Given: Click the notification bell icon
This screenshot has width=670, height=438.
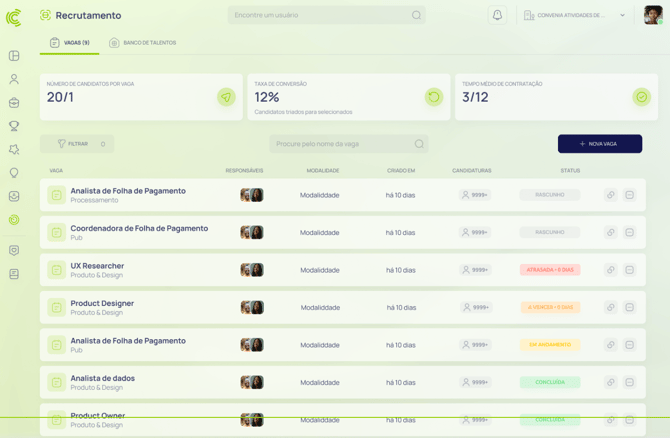Looking at the screenshot, I should tap(497, 15).
